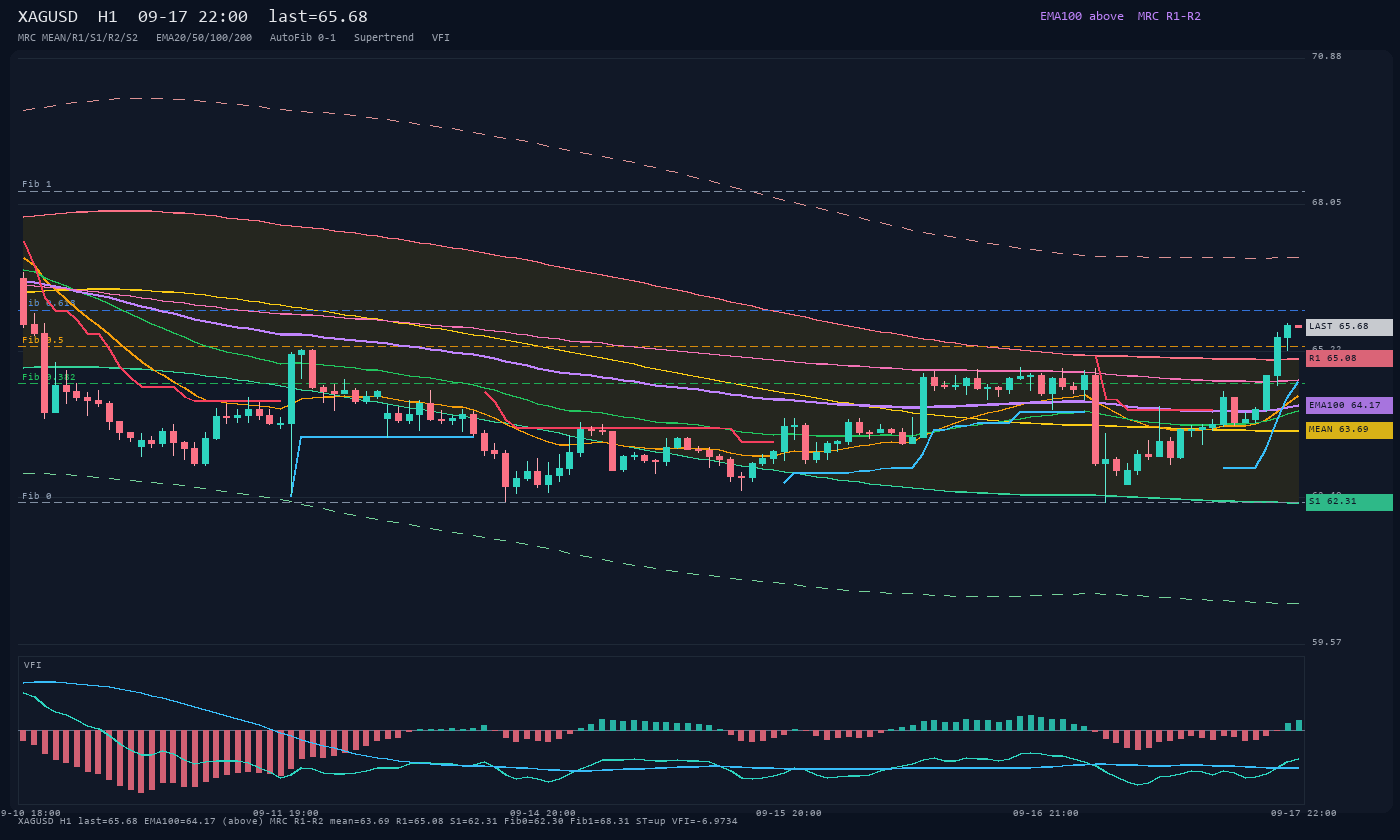Click the last=65.68 header value
Screen dimensions: 1400x840
(x=318, y=17)
